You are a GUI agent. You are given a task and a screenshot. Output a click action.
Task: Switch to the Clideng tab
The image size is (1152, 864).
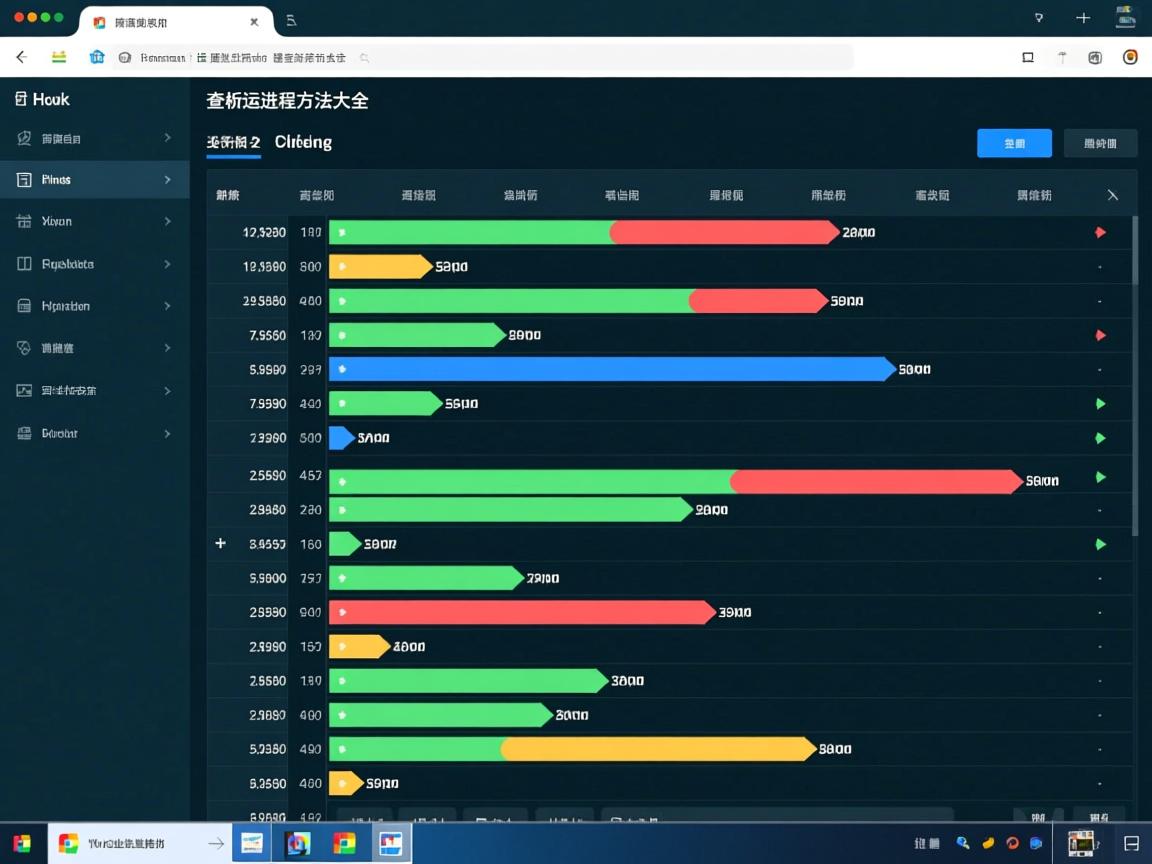click(302, 142)
